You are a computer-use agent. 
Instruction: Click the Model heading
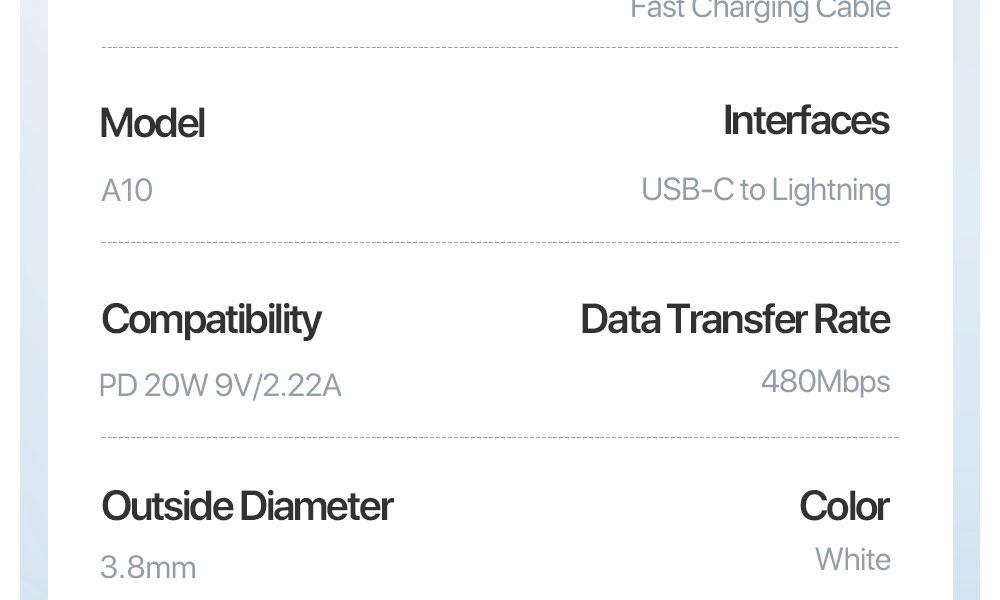click(152, 123)
